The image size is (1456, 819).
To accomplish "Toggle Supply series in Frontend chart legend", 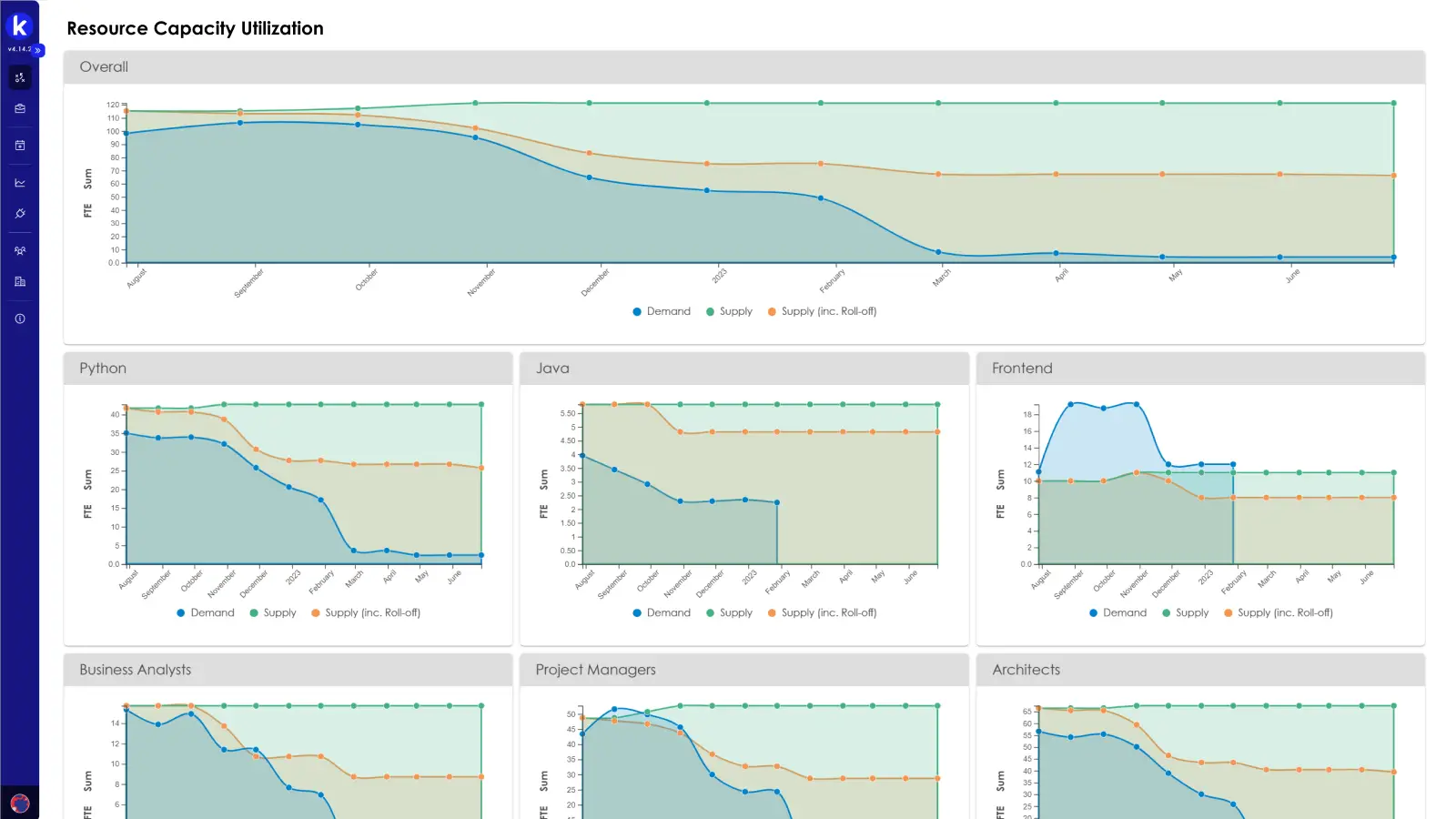I will tap(1185, 612).
